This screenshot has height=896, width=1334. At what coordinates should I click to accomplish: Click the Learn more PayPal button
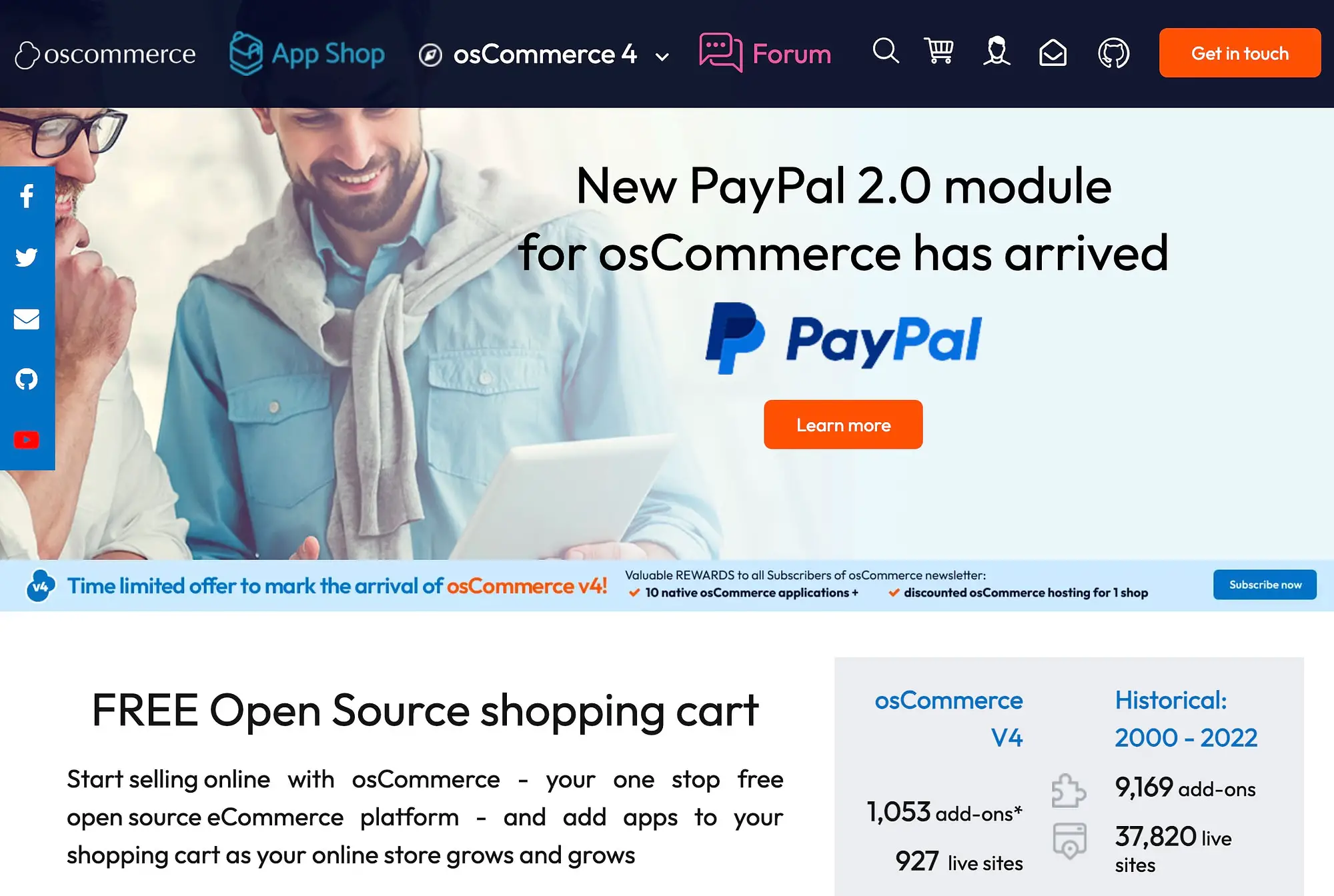point(843,424)
